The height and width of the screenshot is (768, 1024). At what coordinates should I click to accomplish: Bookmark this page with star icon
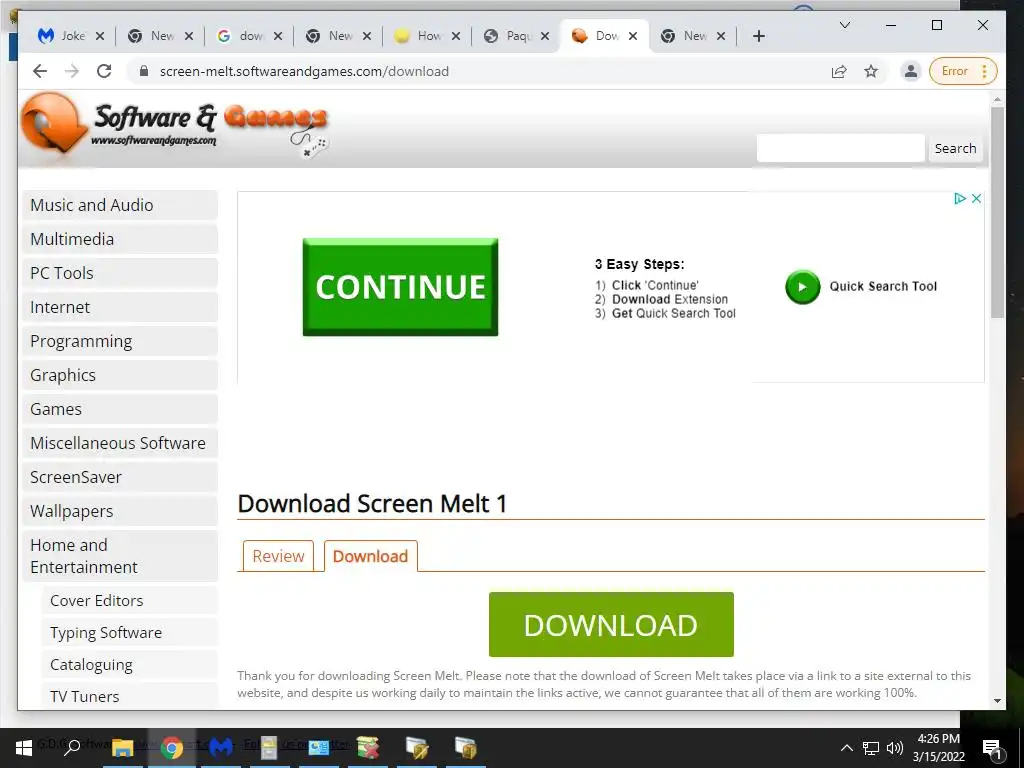(871, 71)
